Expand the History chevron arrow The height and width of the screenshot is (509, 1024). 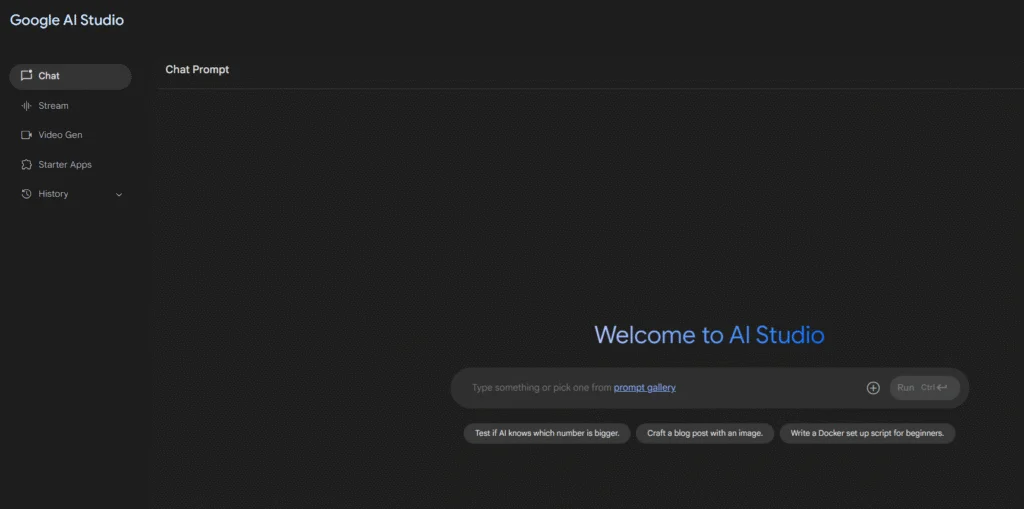tap(119, 195)
